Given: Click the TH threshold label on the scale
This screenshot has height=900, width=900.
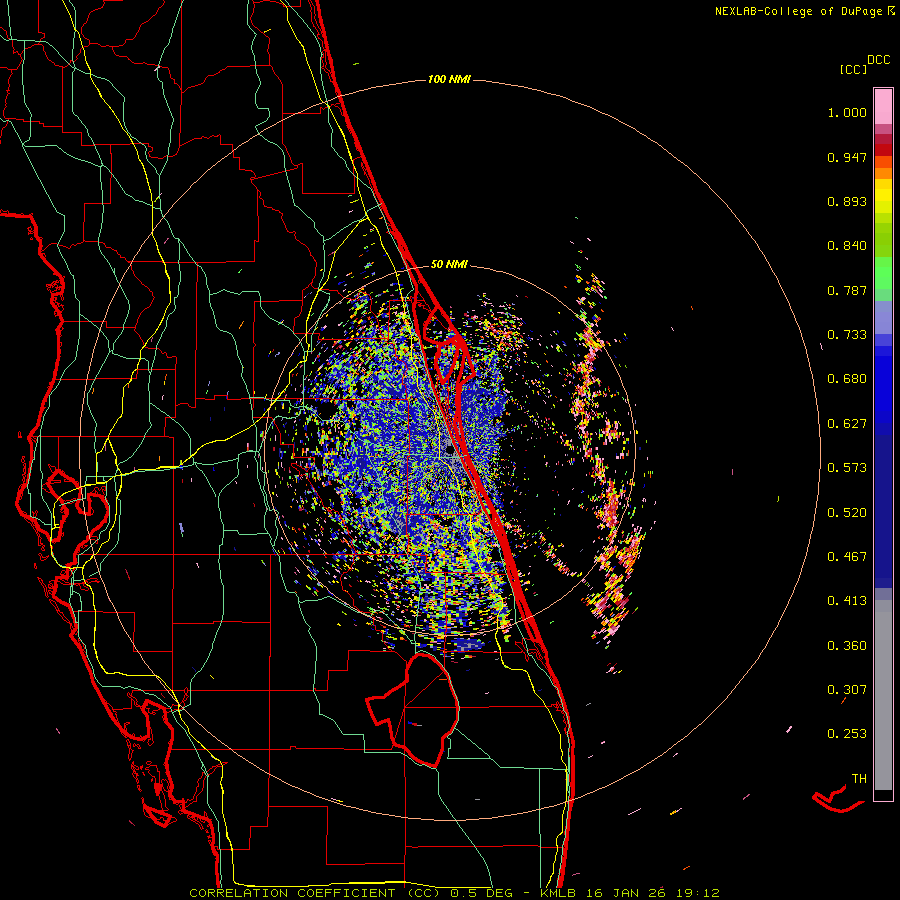Looking at the screenshot, I should [859, 779].
